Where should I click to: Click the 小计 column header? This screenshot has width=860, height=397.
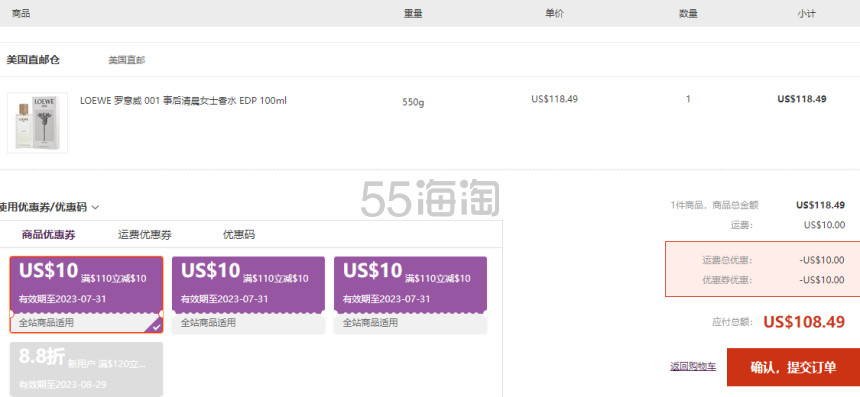[806, 14]
